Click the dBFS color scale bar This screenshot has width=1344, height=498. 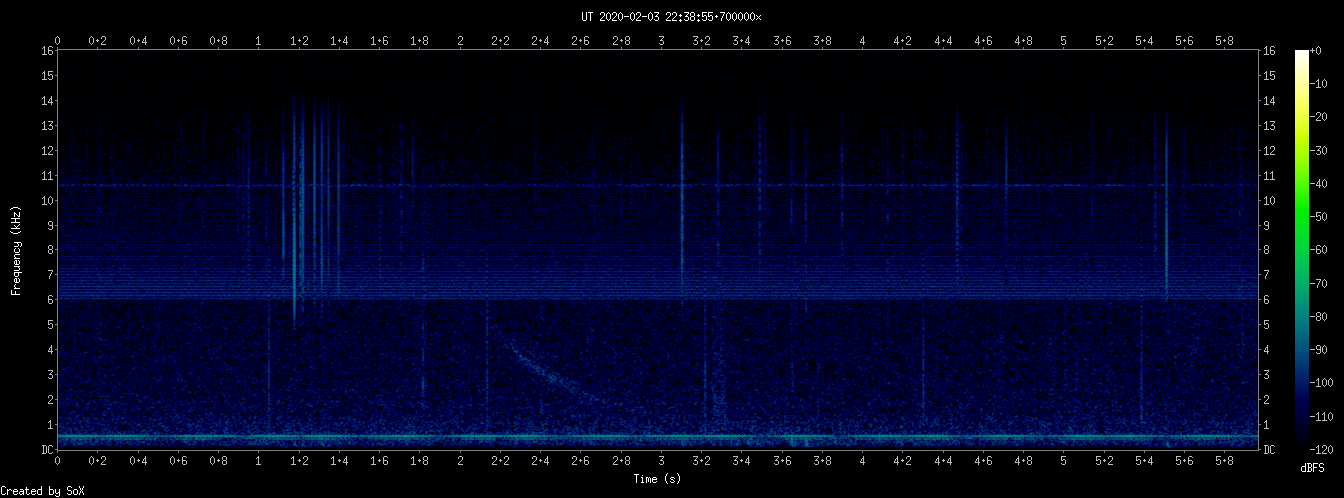coord(1301,250)
